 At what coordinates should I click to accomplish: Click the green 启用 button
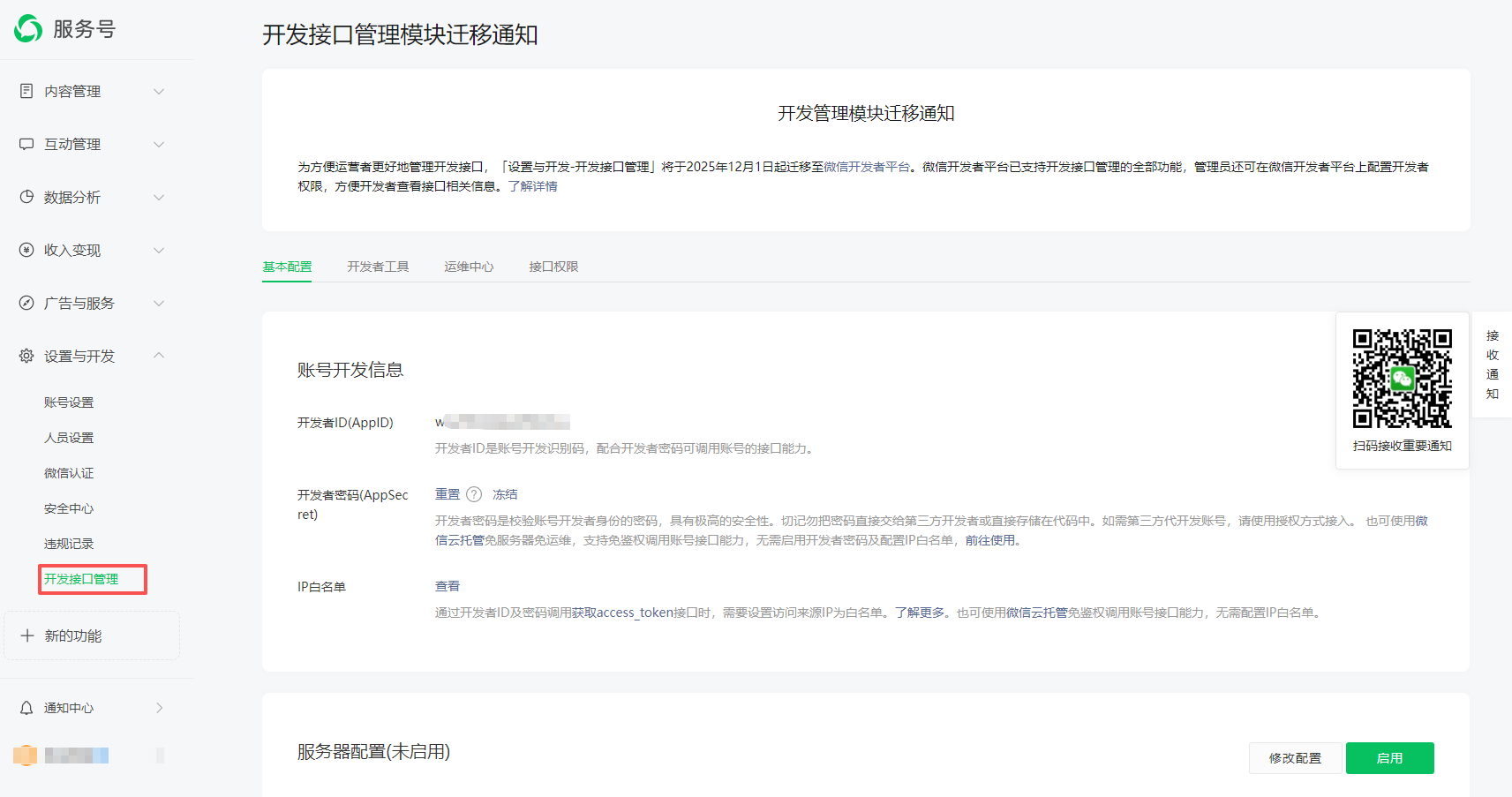pos(1389,758)
